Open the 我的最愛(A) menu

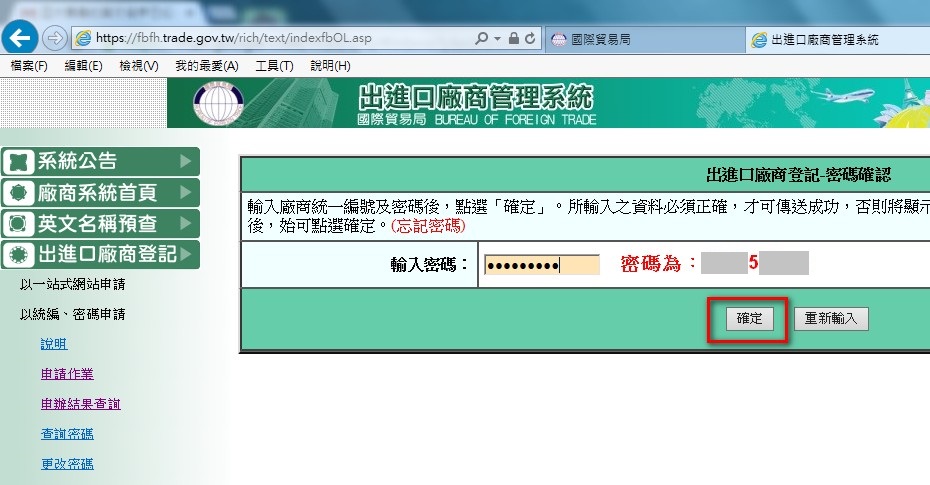(x=207, y=66)
